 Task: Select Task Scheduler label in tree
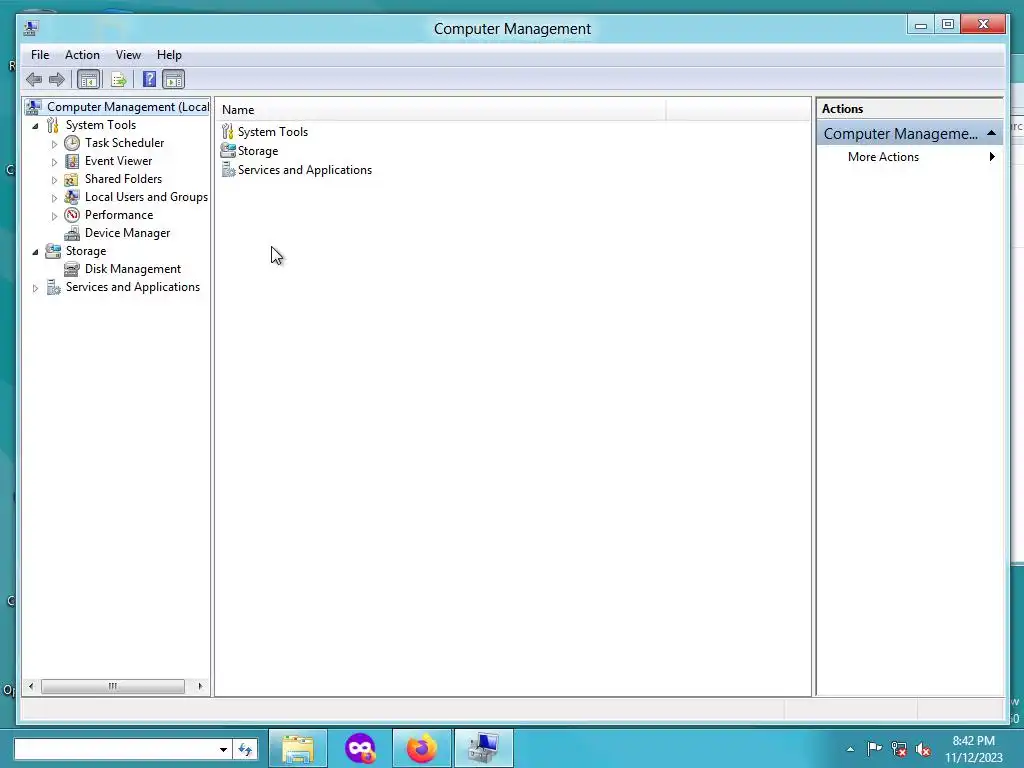pos(124,143)
